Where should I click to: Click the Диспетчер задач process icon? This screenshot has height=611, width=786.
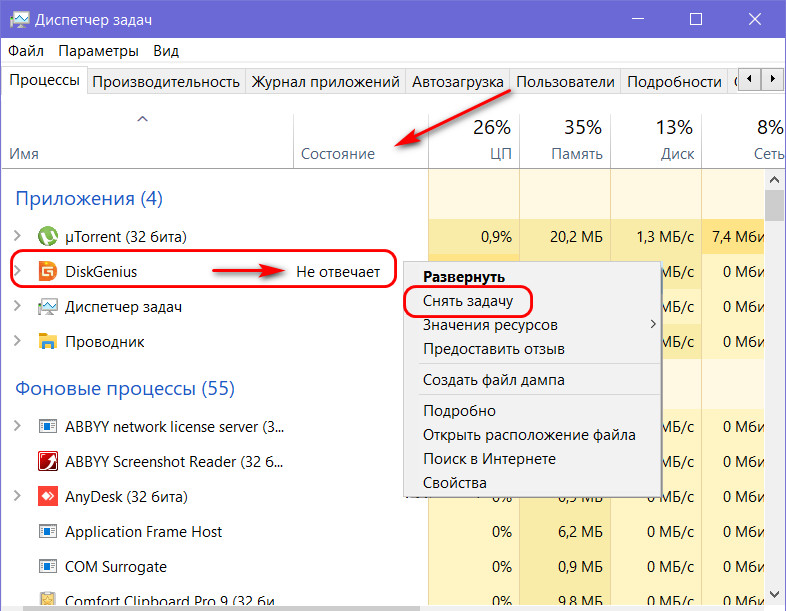pos(47,307)
